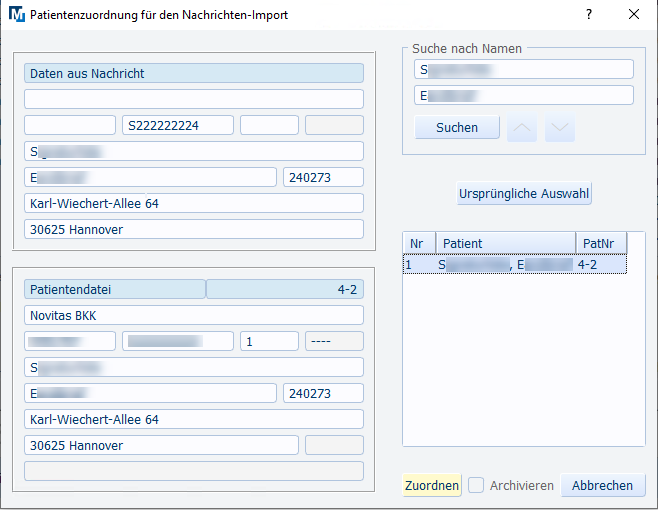Select next result with down chevron
The width and height of the screenshot is (658, 510).
click(x=559, y=127)
